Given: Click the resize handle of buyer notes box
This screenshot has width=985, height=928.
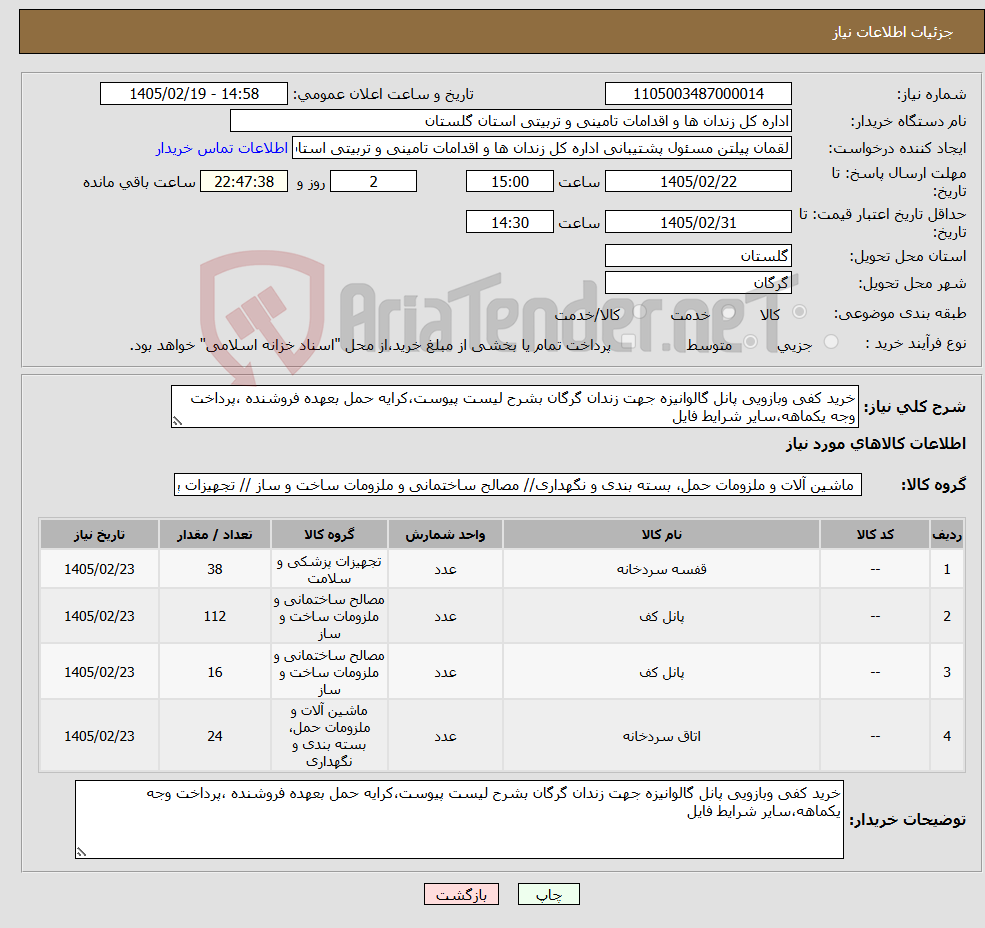Looking at the screenshot, I should tap(82, 852).
